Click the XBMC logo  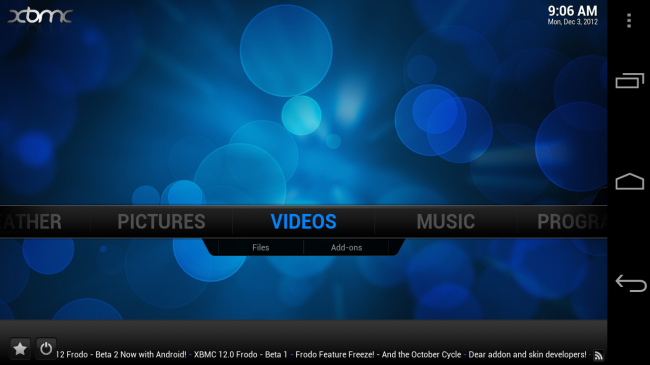click(40, 17)
